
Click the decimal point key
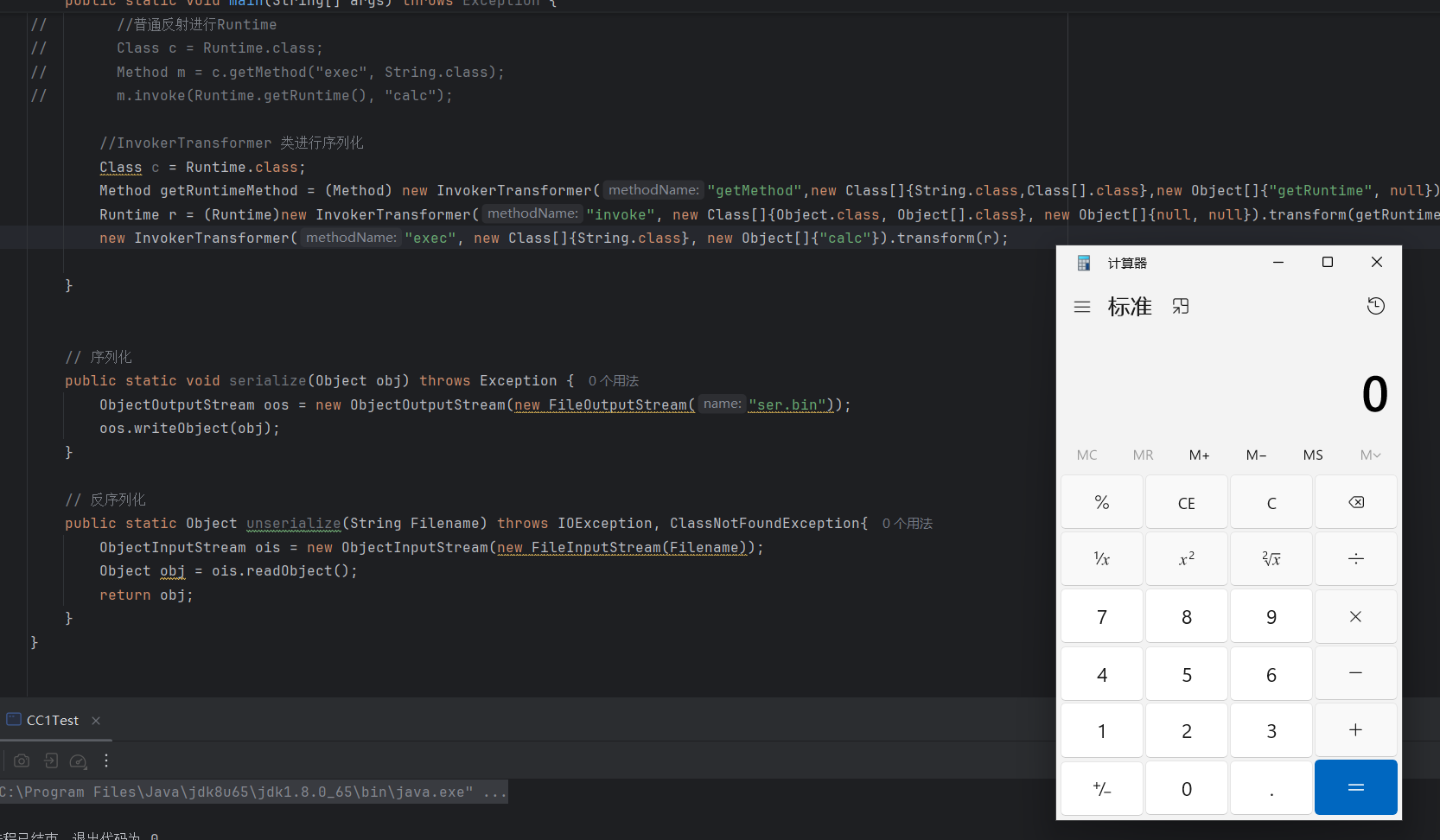click(1271, 787)
